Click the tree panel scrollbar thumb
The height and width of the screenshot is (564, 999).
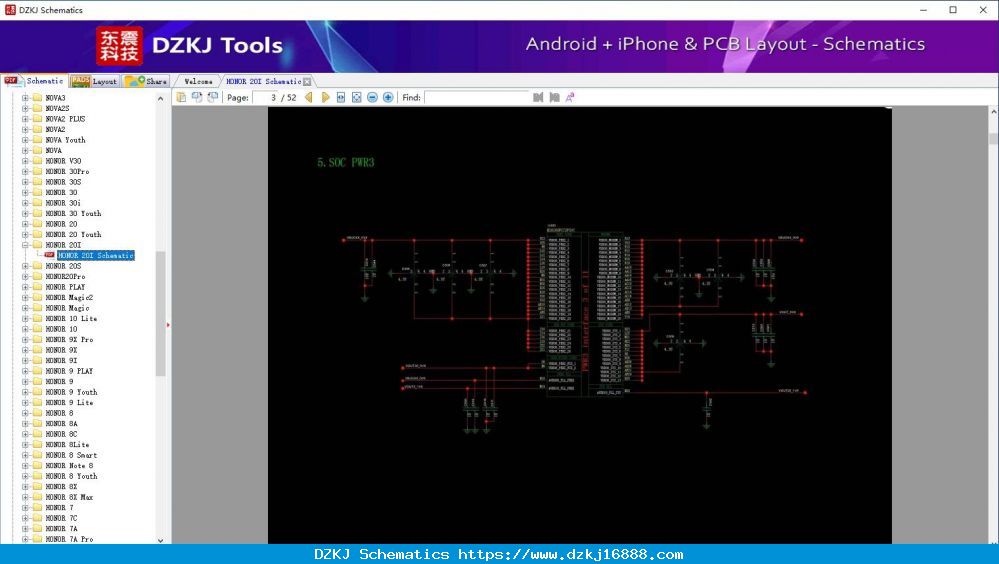(x=161, y=314)
